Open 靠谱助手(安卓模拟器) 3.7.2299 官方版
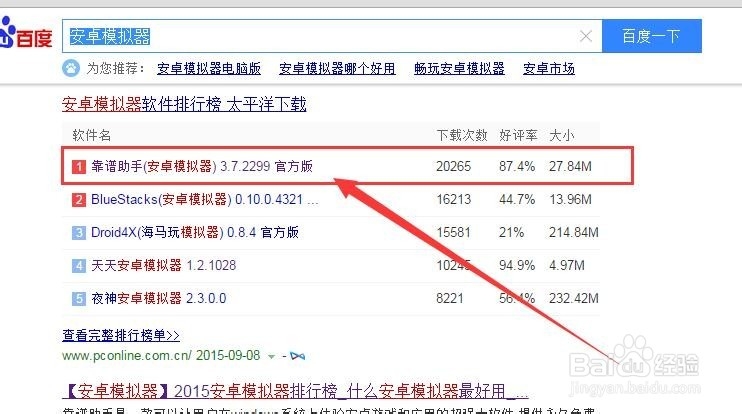This screenshot has width=742, height=414. (x=202, y=166)
